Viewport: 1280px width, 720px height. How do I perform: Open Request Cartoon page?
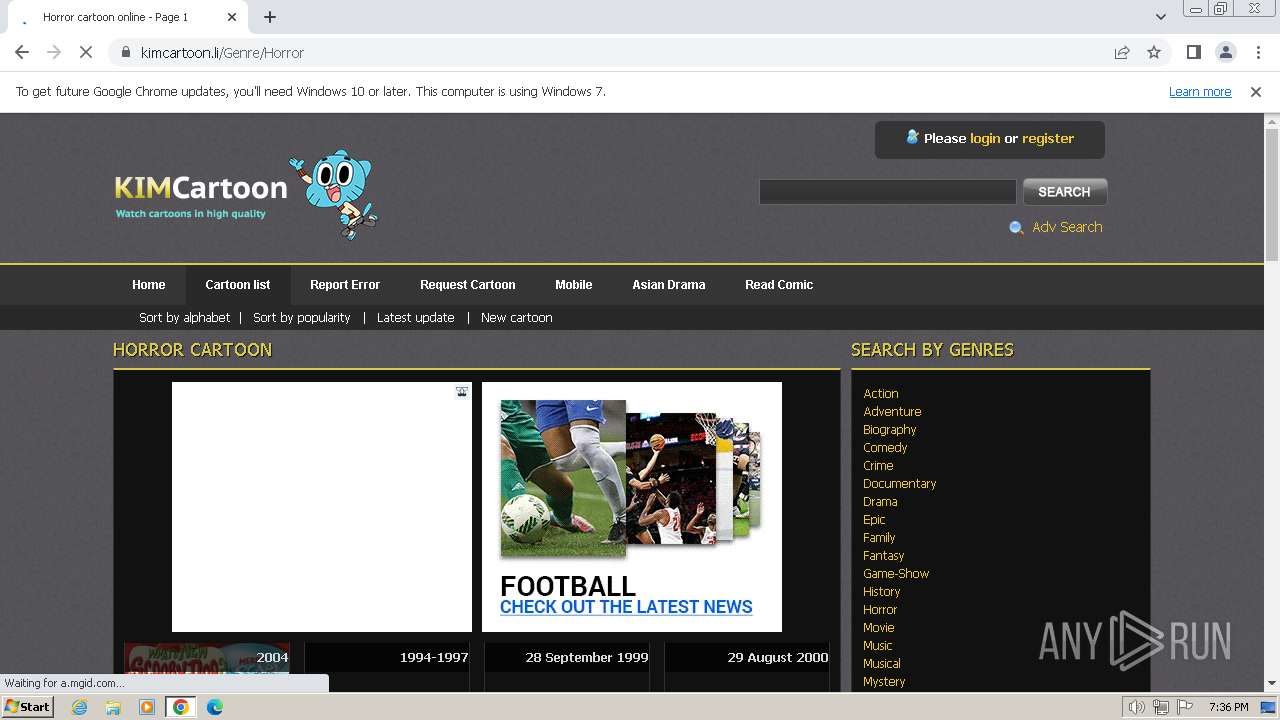(468, 285)
